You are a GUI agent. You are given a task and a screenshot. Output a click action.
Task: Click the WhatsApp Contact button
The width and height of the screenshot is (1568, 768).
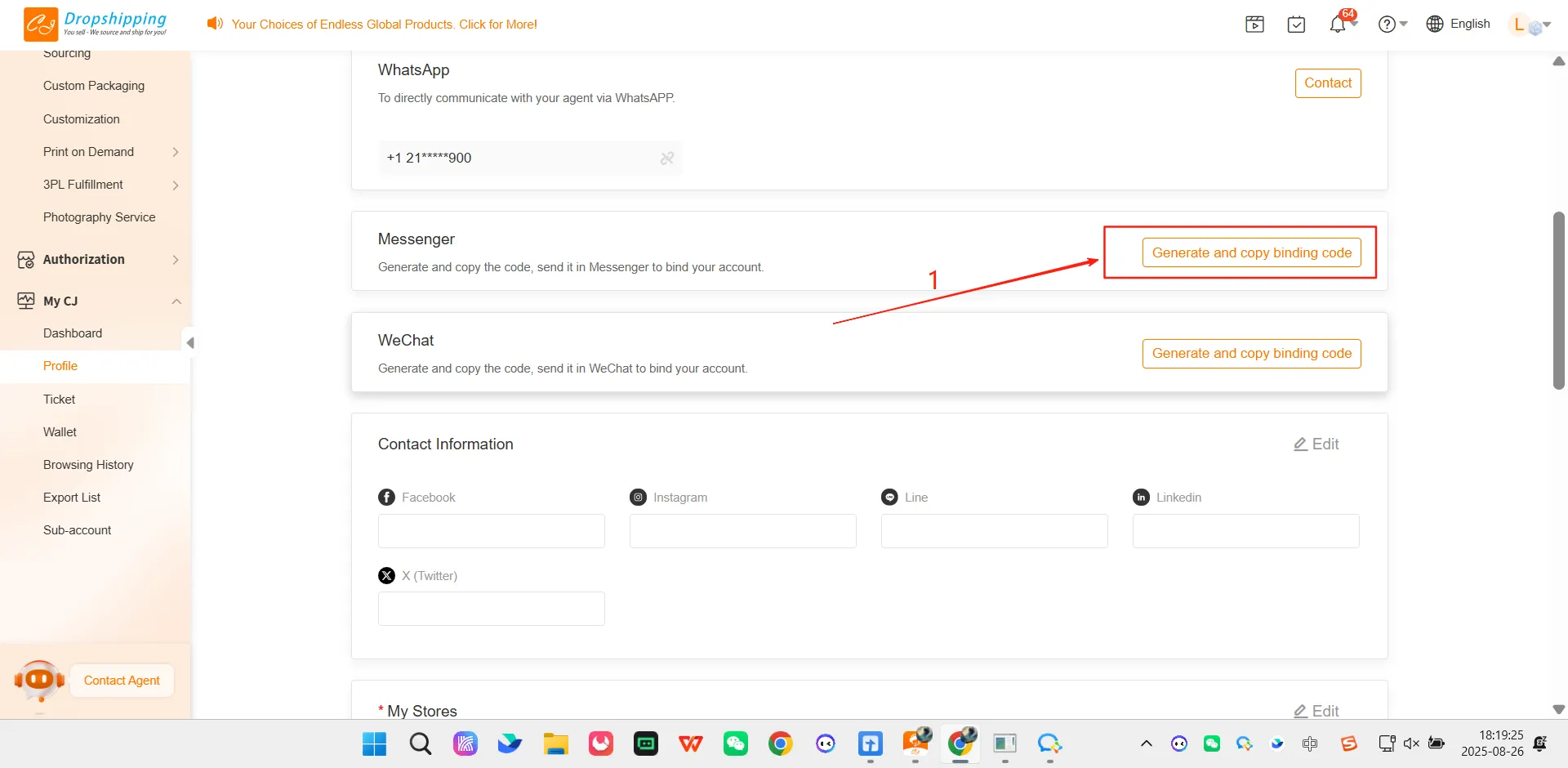[x=1327, y=83]
